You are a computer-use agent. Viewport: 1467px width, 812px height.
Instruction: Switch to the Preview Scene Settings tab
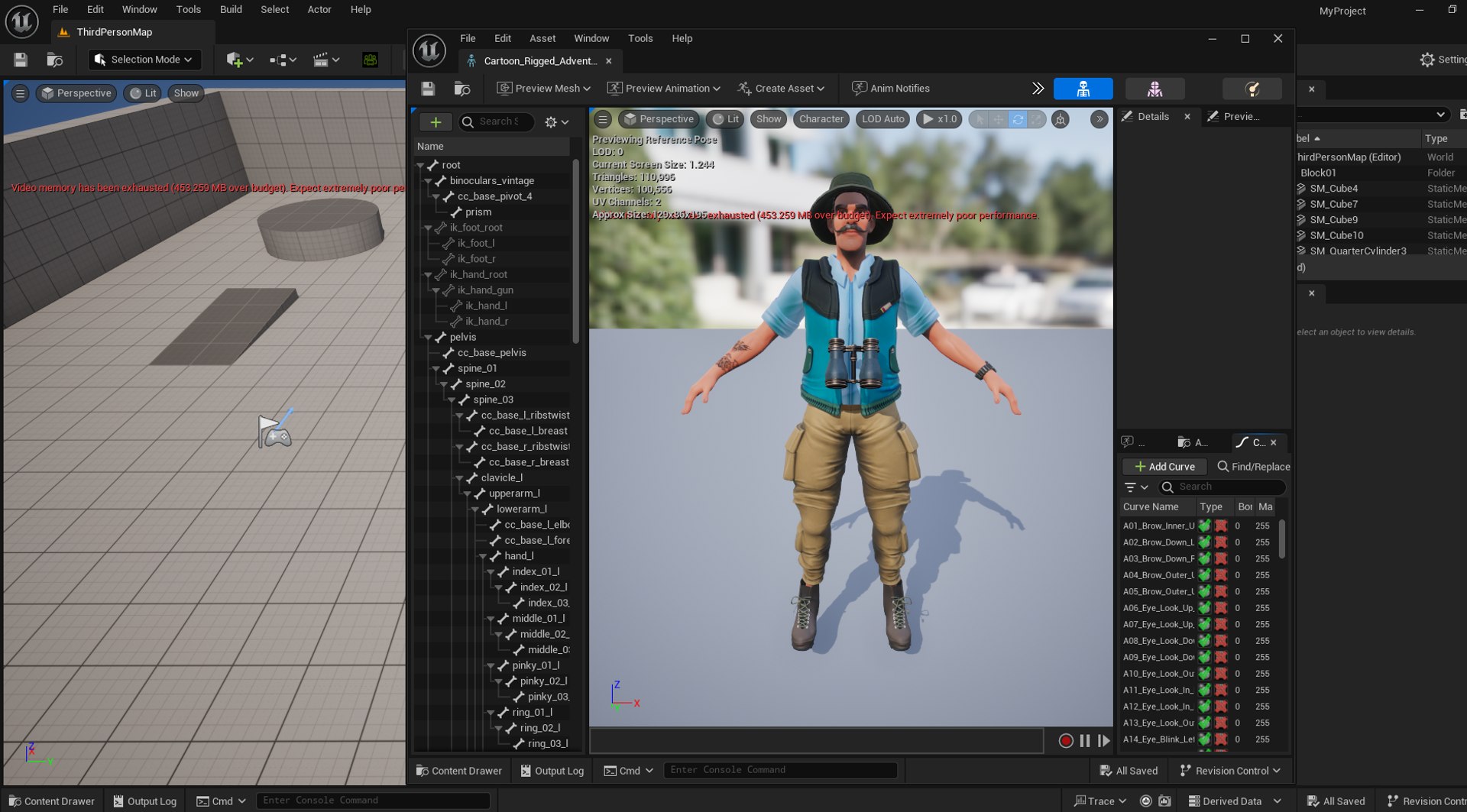coord(1240,116)
